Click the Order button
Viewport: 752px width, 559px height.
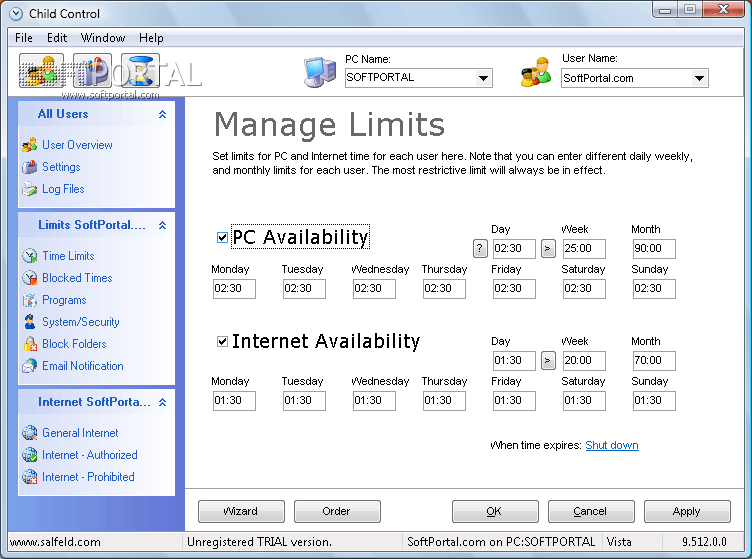[x=337, y=512]
